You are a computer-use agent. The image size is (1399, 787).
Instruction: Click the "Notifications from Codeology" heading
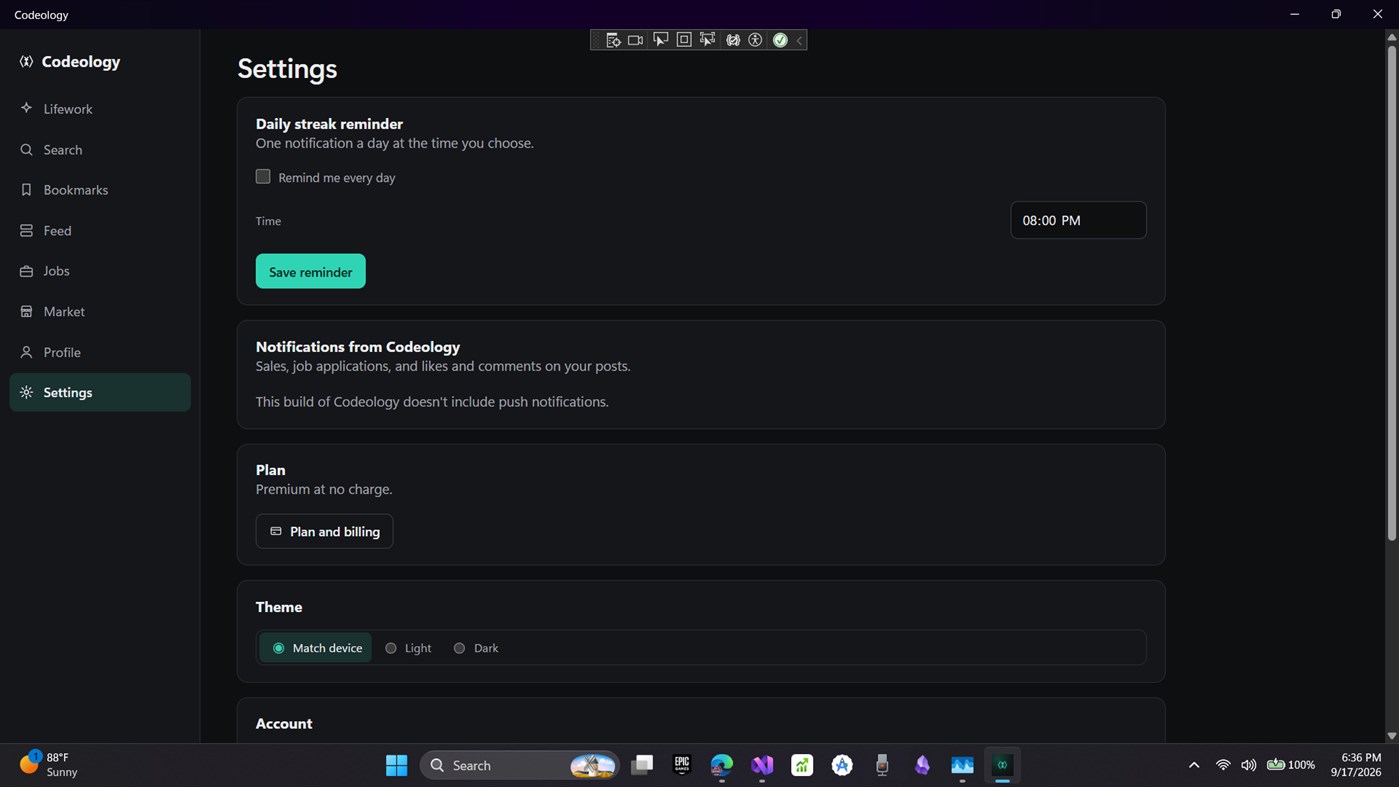[358, 347]
